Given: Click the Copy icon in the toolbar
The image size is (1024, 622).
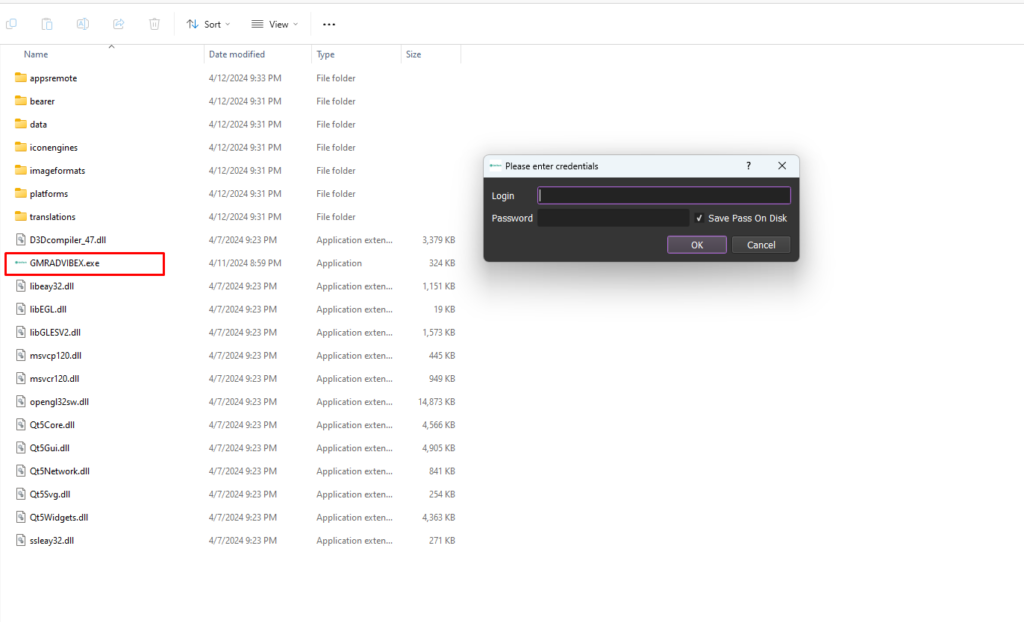Looking at the screenshot, I should click(11, 24).
